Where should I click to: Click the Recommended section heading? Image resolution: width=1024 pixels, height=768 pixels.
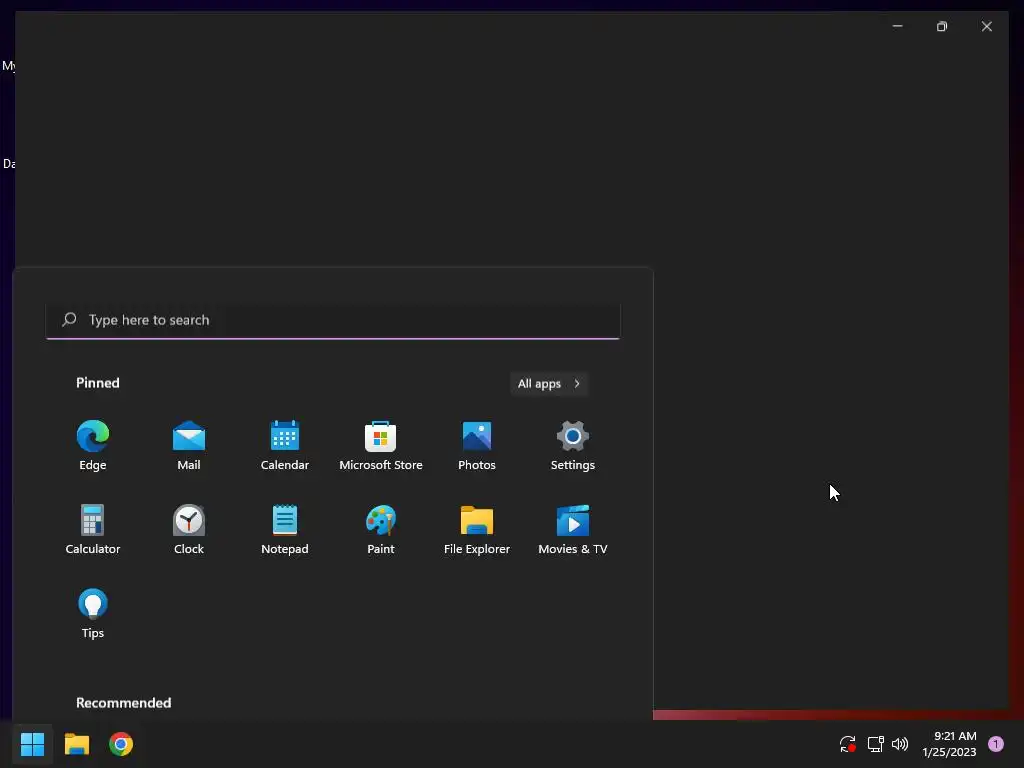tap(123, 703)
